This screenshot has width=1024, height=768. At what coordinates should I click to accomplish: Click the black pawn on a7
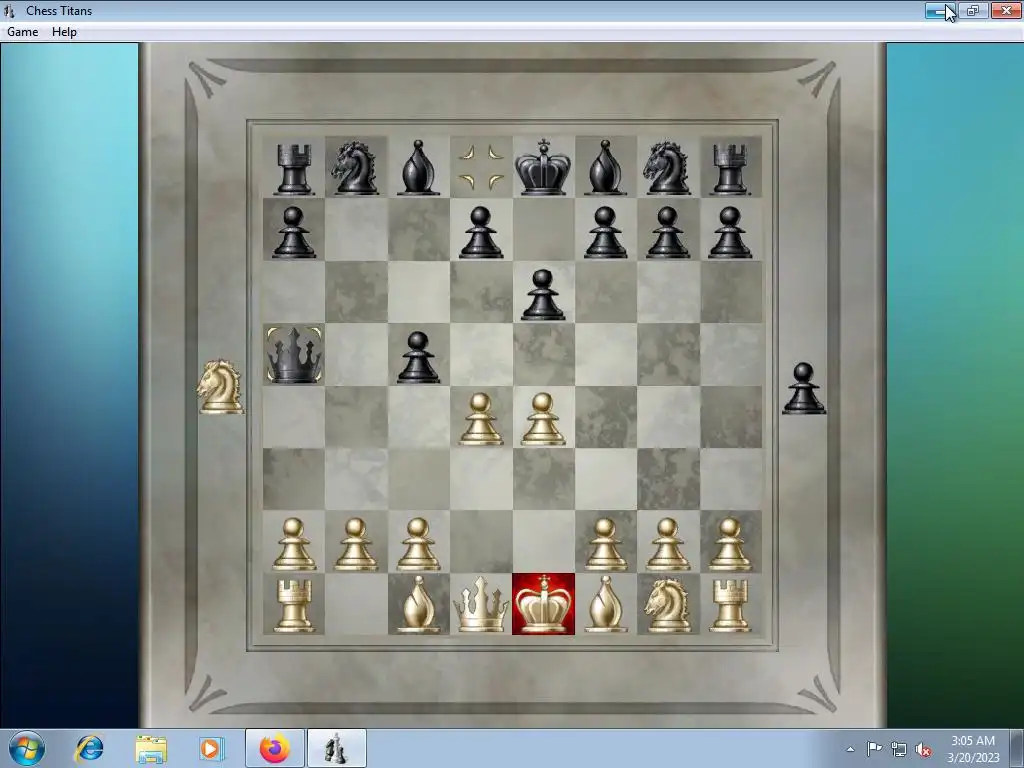point(294,232)
